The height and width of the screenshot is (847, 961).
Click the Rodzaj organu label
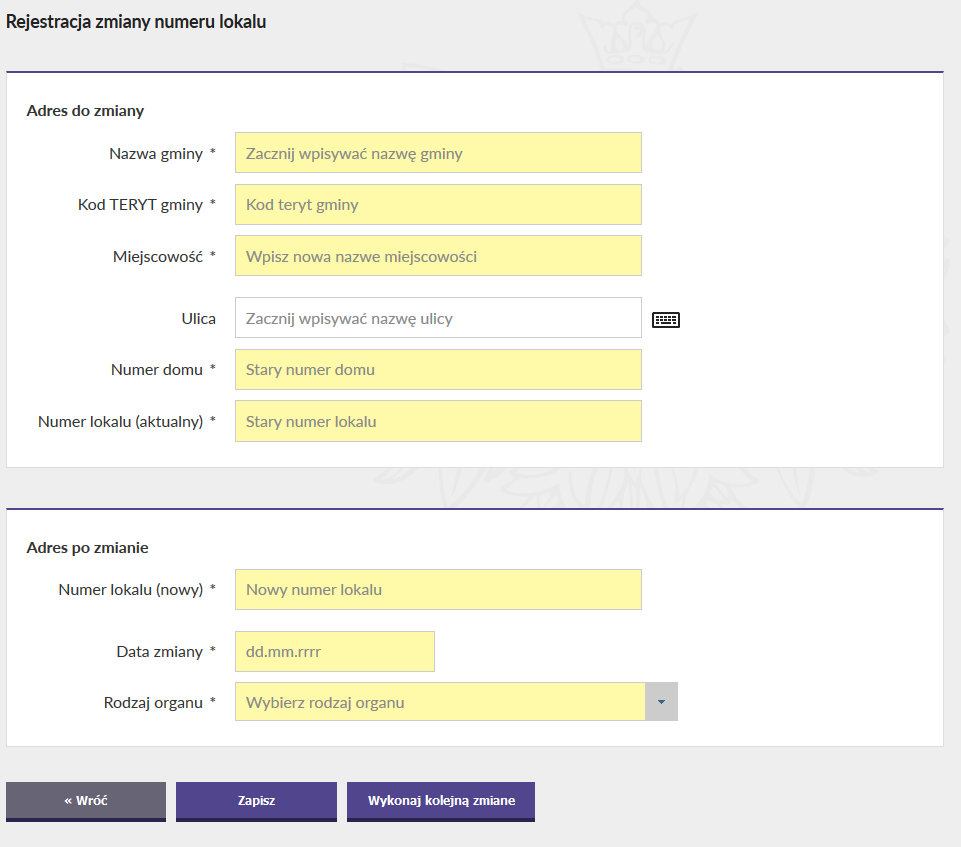tap(153, 702)
